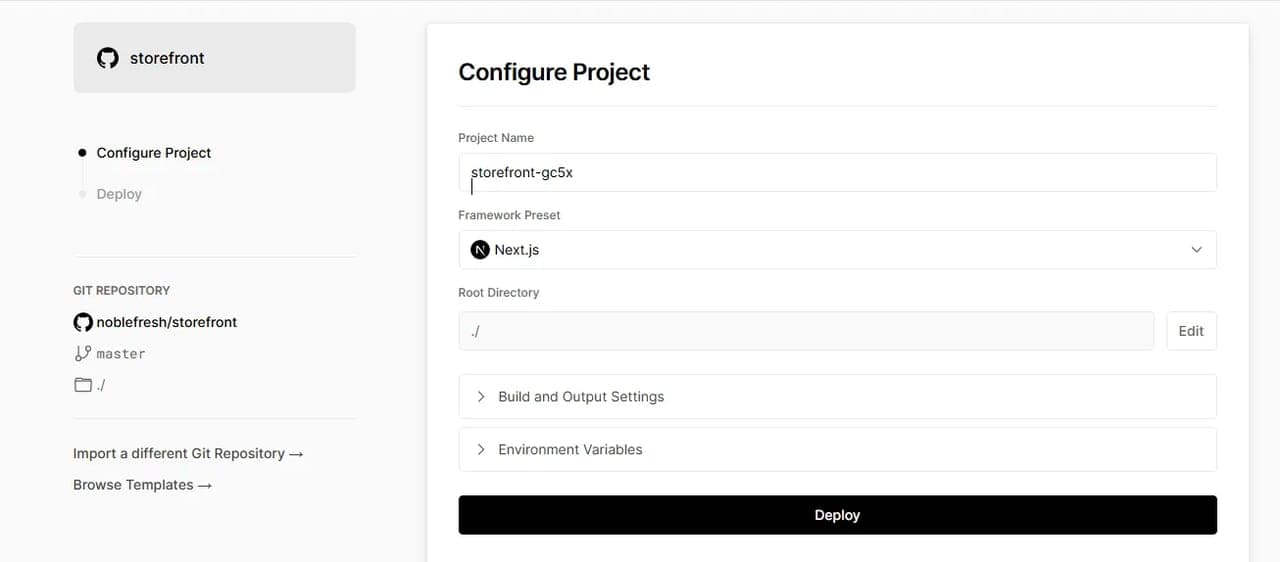Select the Deploy step in sidebar
The image size is (1280, 562).
119,194
